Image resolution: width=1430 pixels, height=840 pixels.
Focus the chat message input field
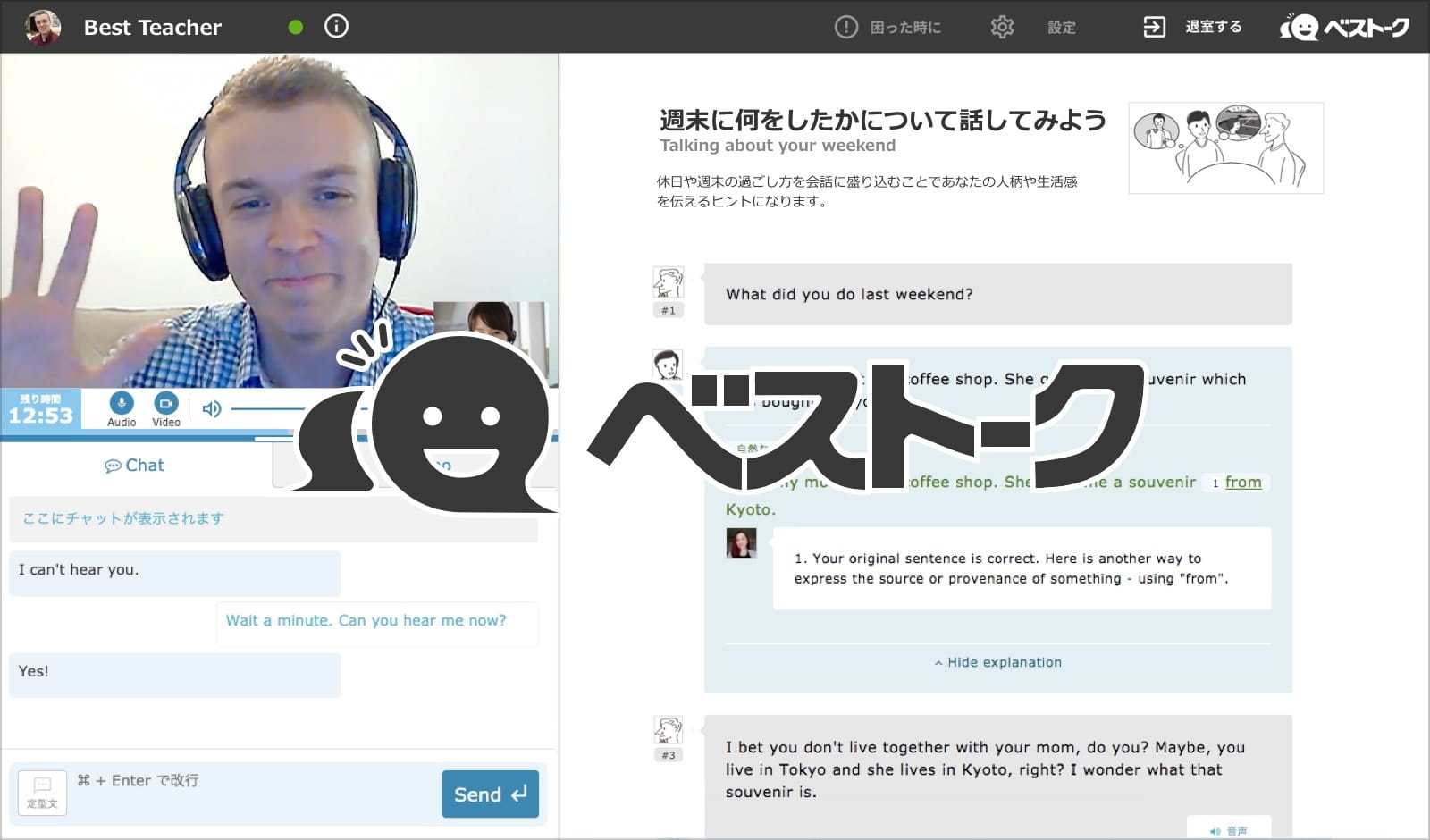[255, 793]
